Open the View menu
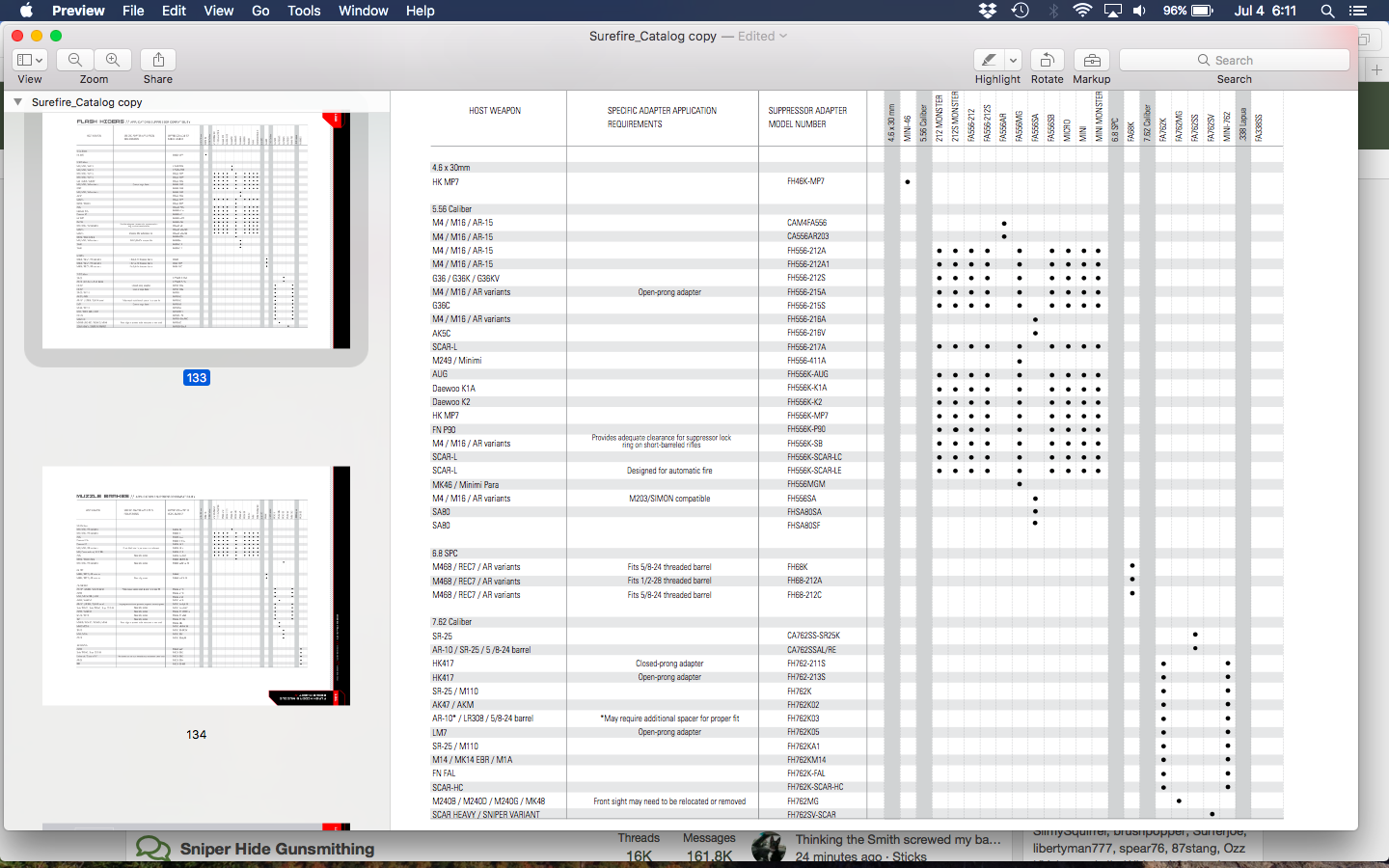The height and width of the screenshot is (868, 1389). coord(218,11)
